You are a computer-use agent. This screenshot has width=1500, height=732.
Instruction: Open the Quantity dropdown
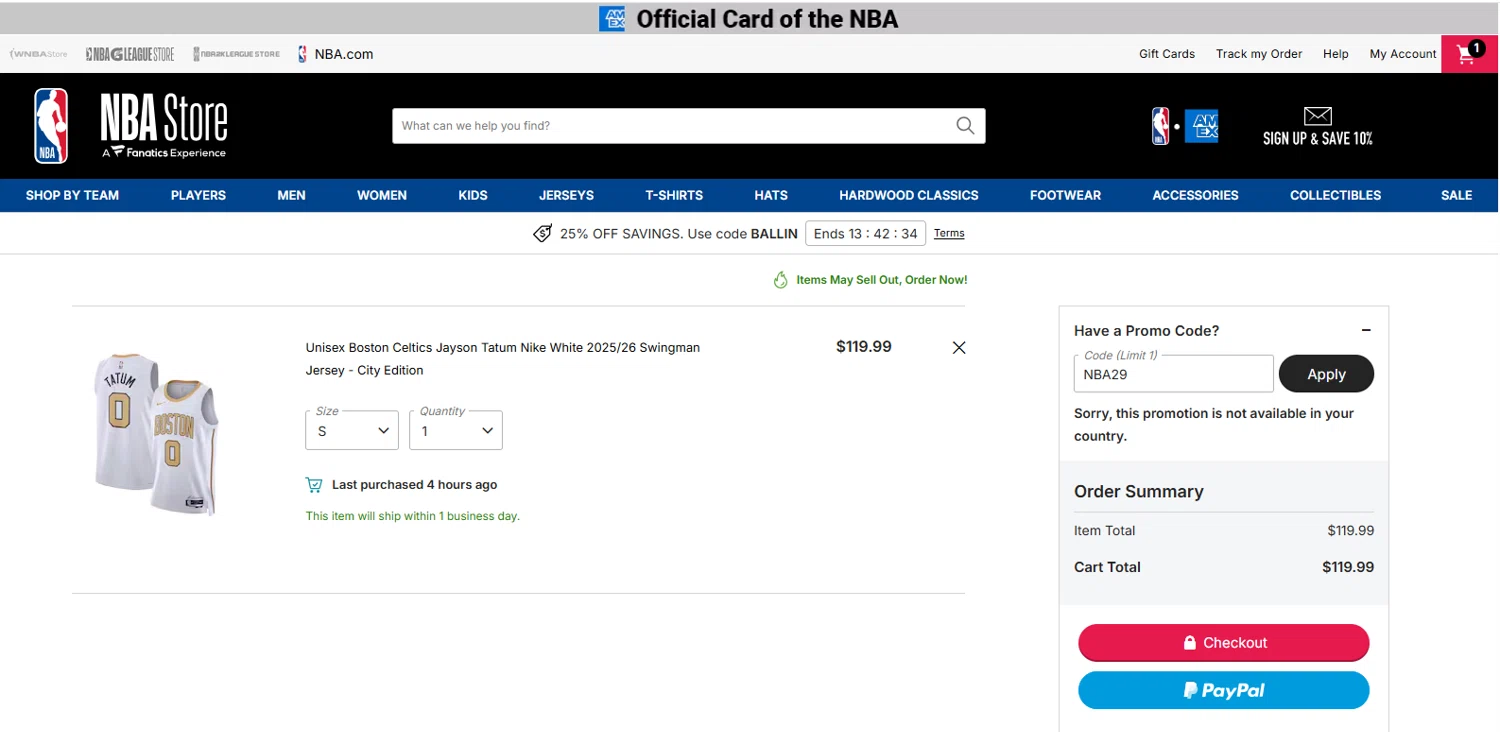(x=456, y=431)
